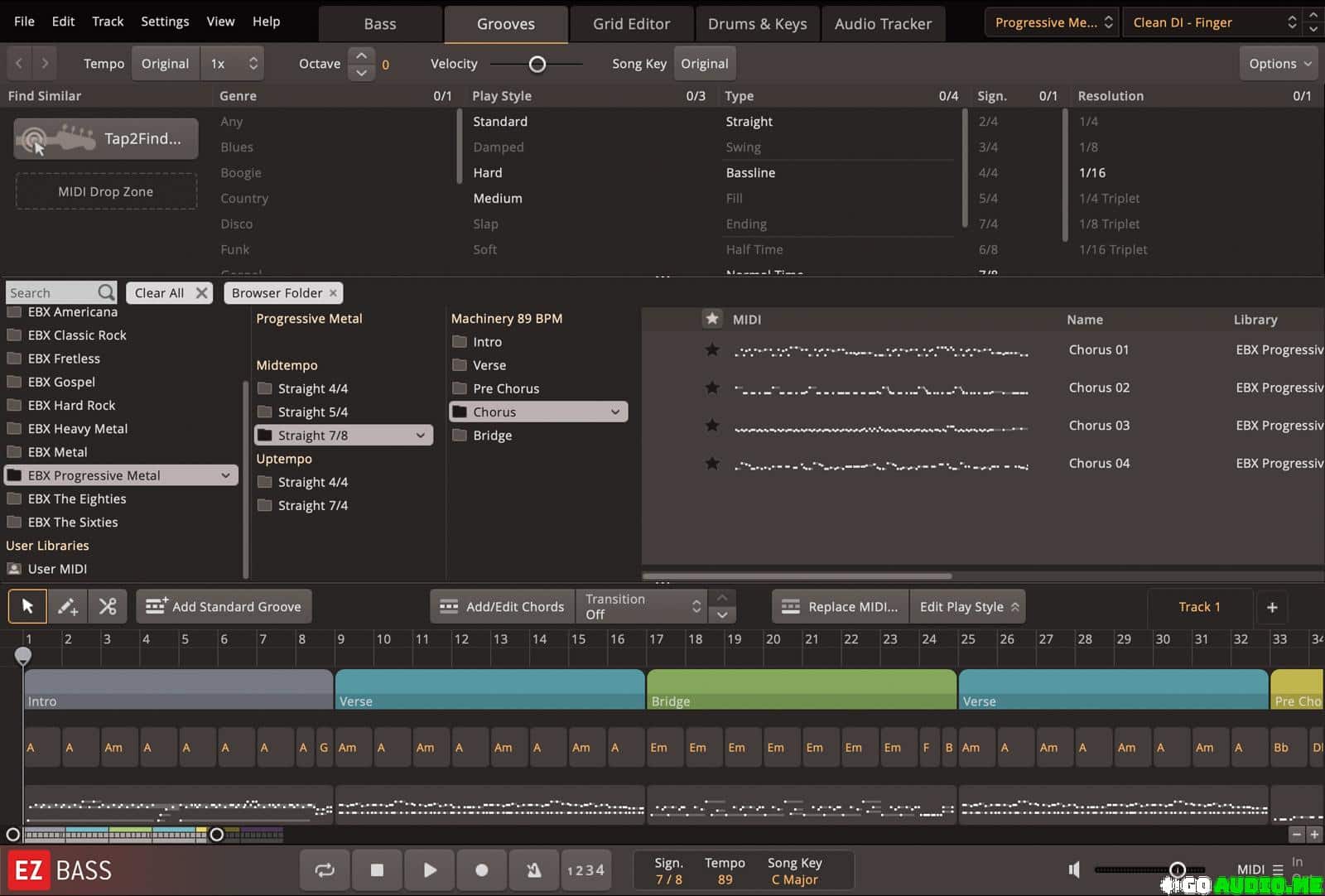1325x896 pixels.
Task: Favorite the Chorus 02 MIDI groove
Action: tap(711, 388)
